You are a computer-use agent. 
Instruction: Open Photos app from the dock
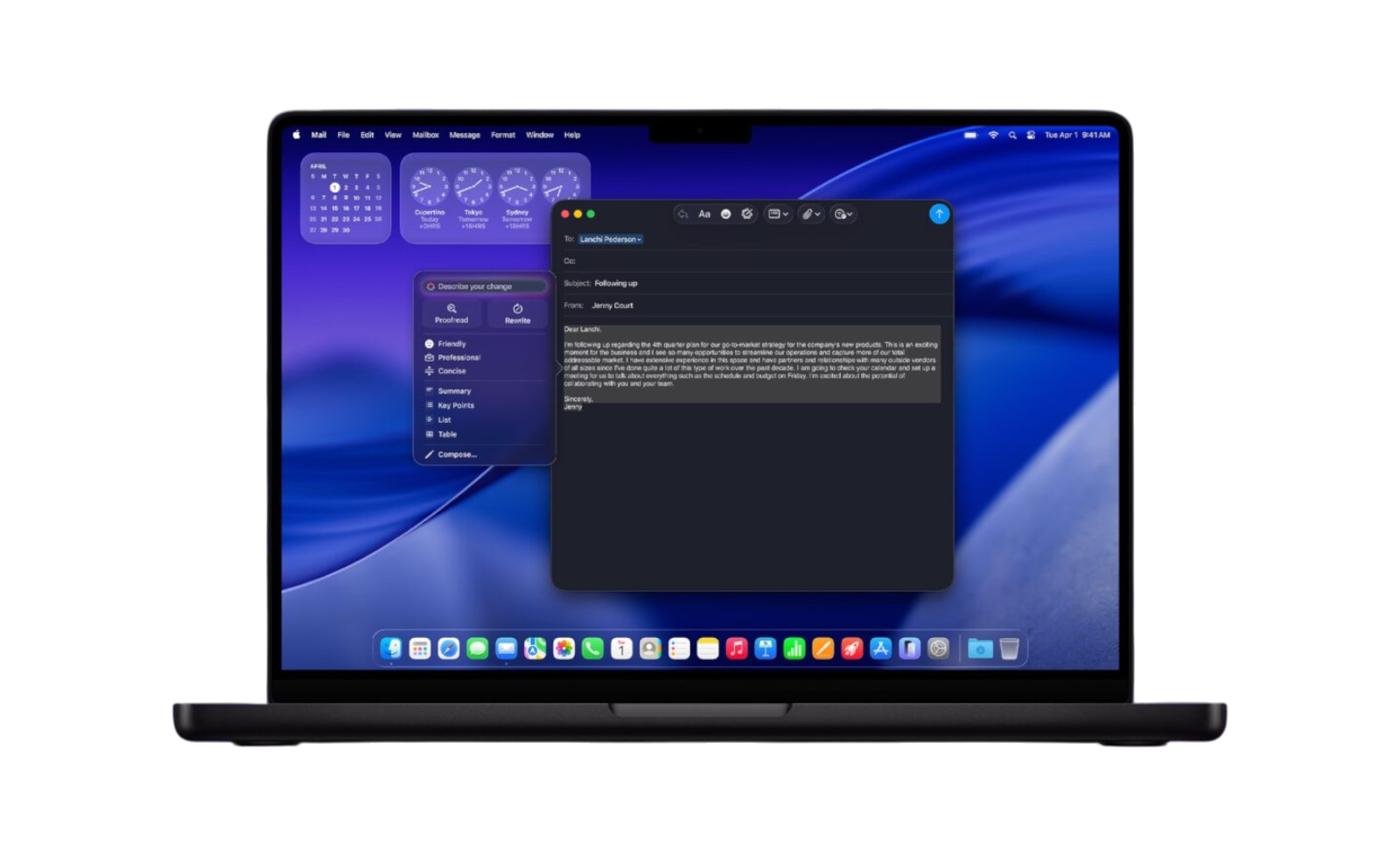click(564, 649)
